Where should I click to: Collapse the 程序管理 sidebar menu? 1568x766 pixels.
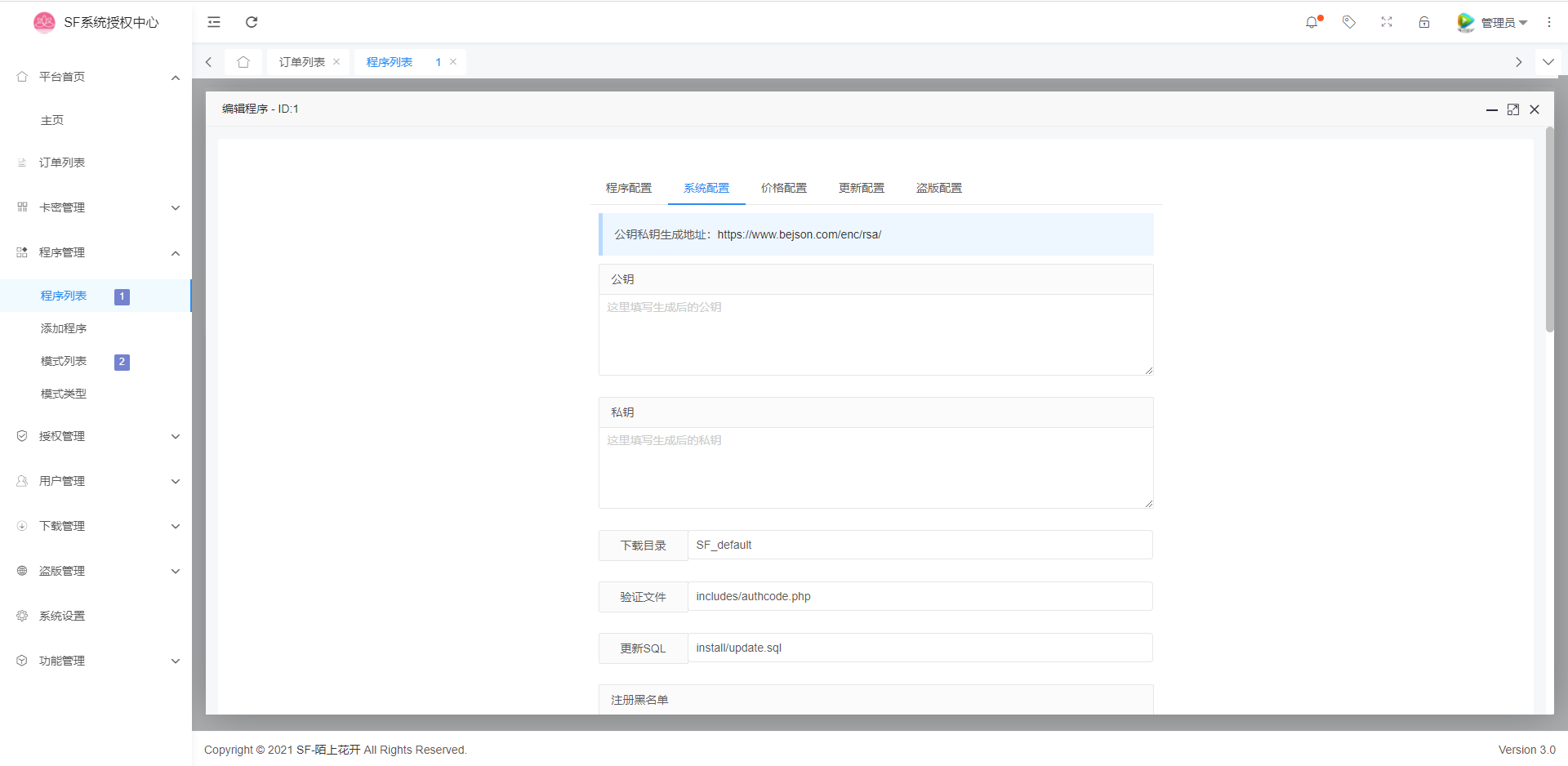coord(96,252)
